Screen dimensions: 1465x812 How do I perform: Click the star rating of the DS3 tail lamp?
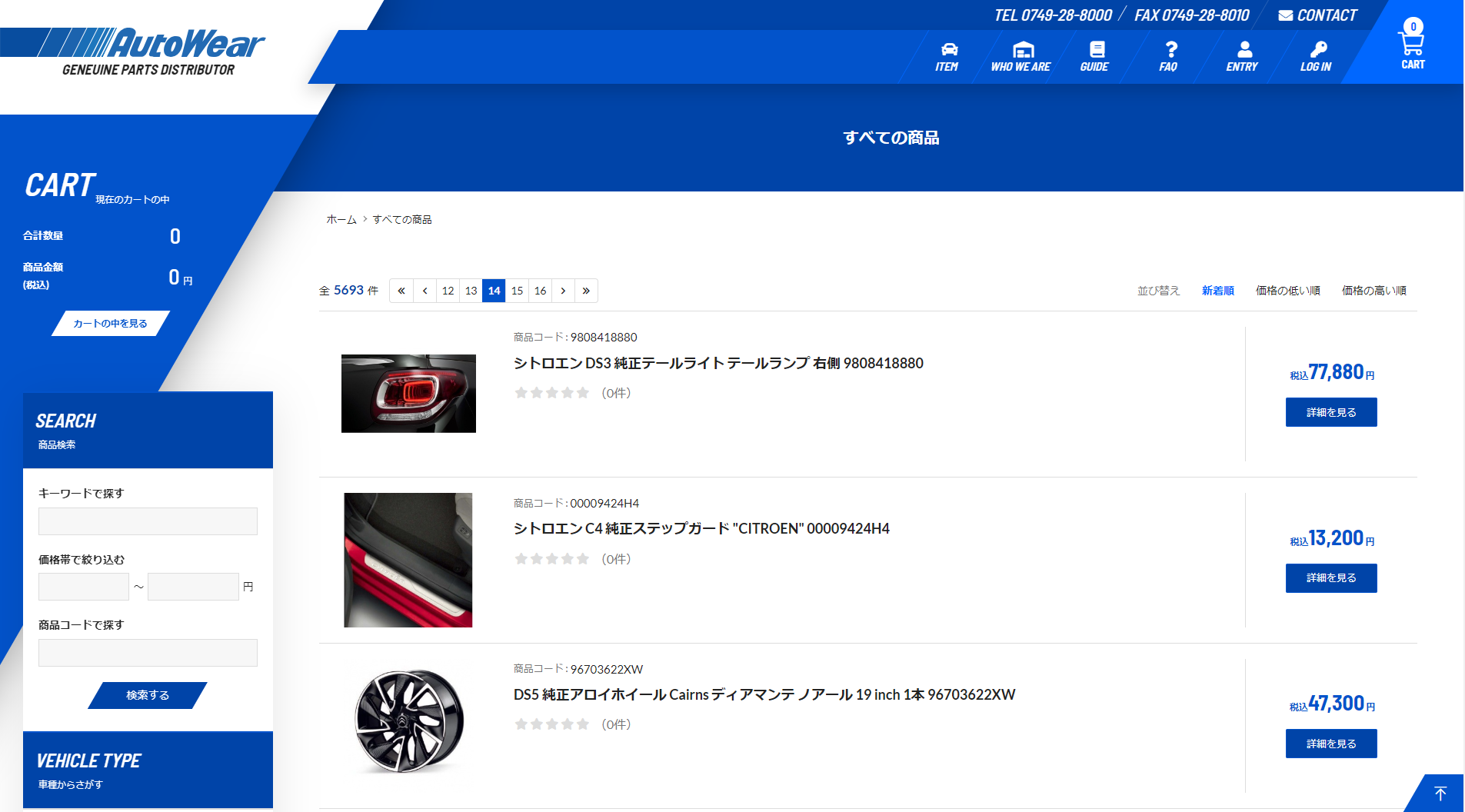[551, 393]
